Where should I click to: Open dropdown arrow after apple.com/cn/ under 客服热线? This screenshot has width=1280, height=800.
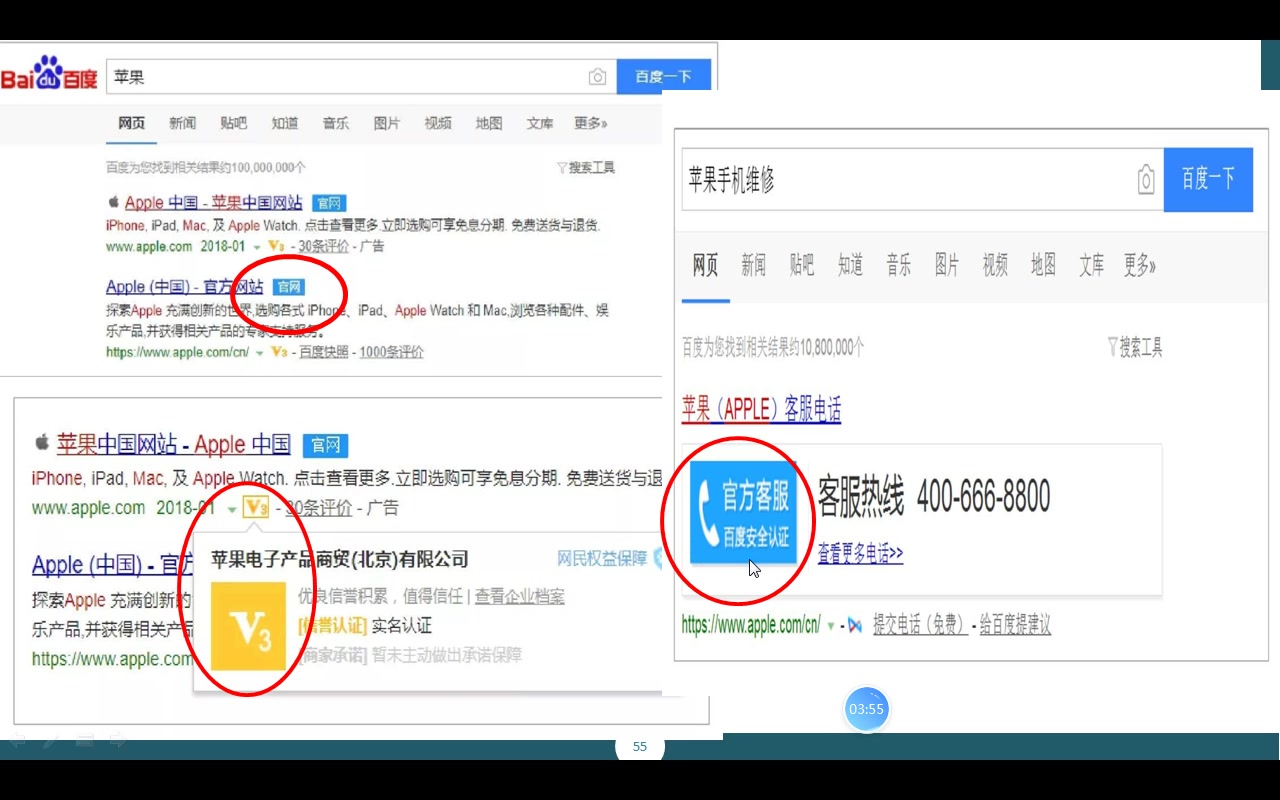[x=830, y=626]
